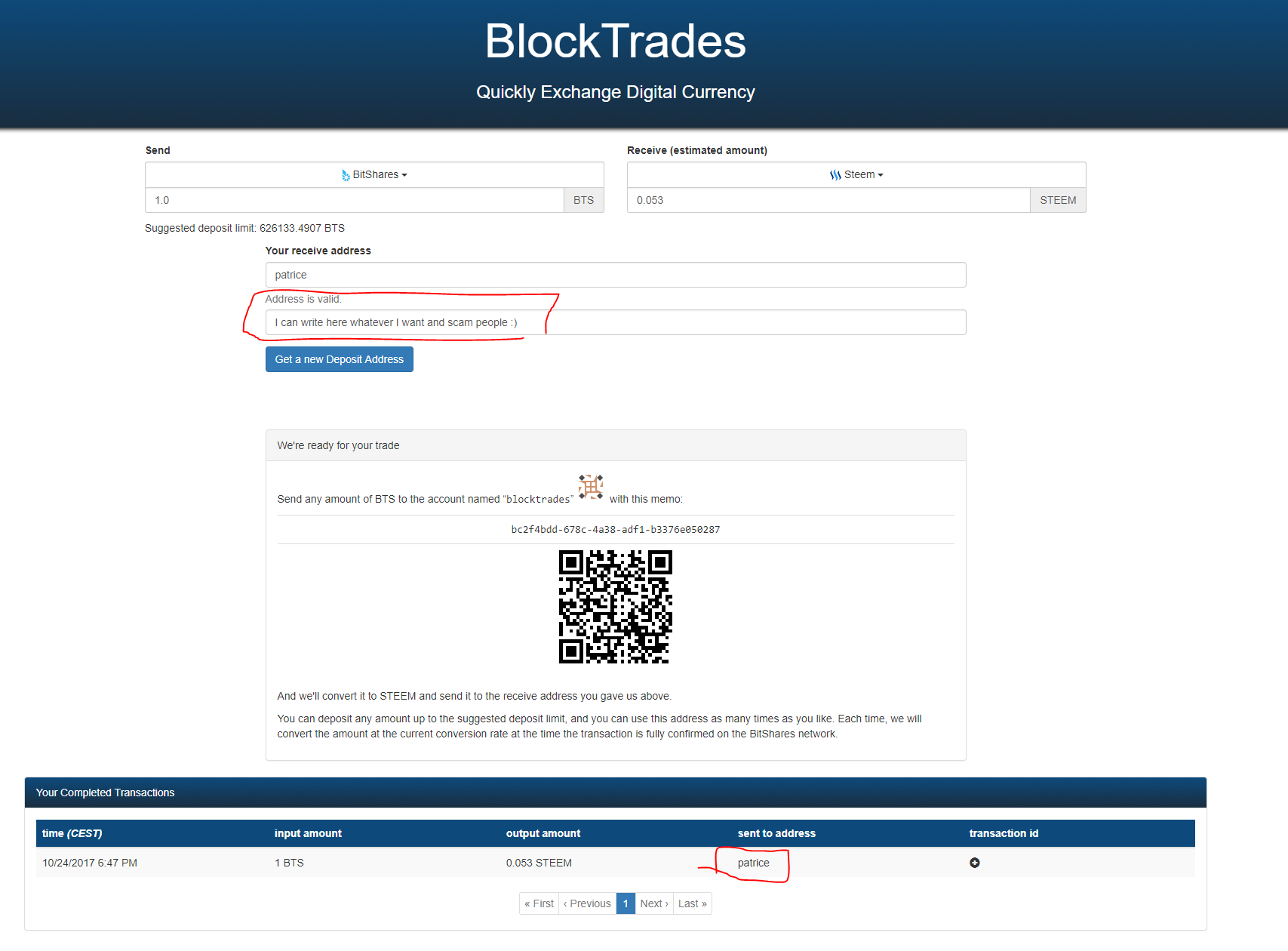Click the BitShares logo icon in dropdown
The image size is (1288, 951).
[x=346, y=175]
